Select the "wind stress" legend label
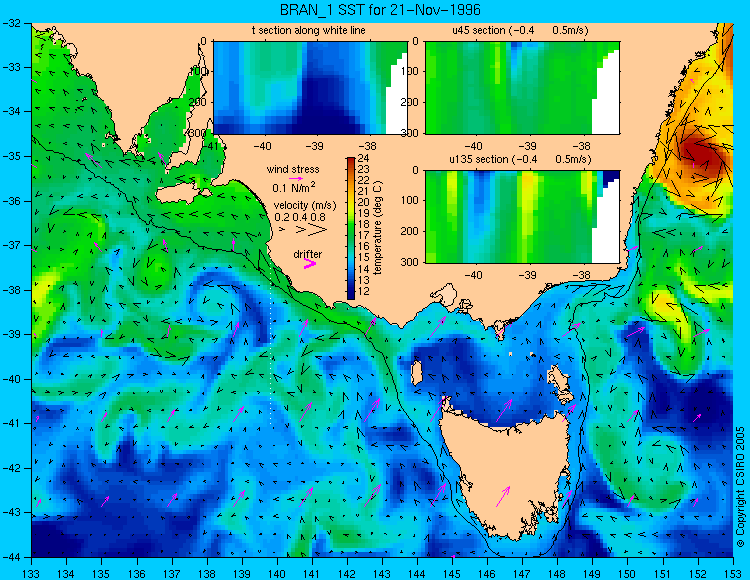This screenshot has height=580, width=750. click(293, 169)
